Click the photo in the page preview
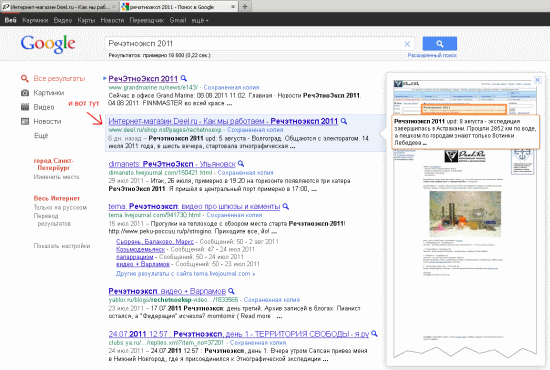The image size is (550, 370). (465, 214)
